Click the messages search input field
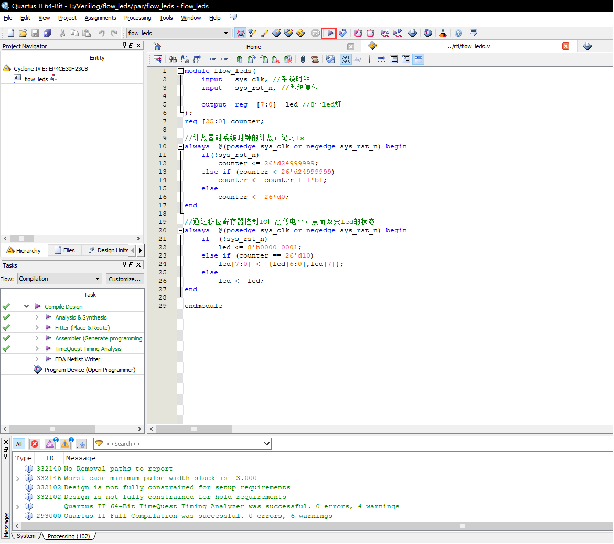This screenshot has width=614, height=544. (182, 444)
